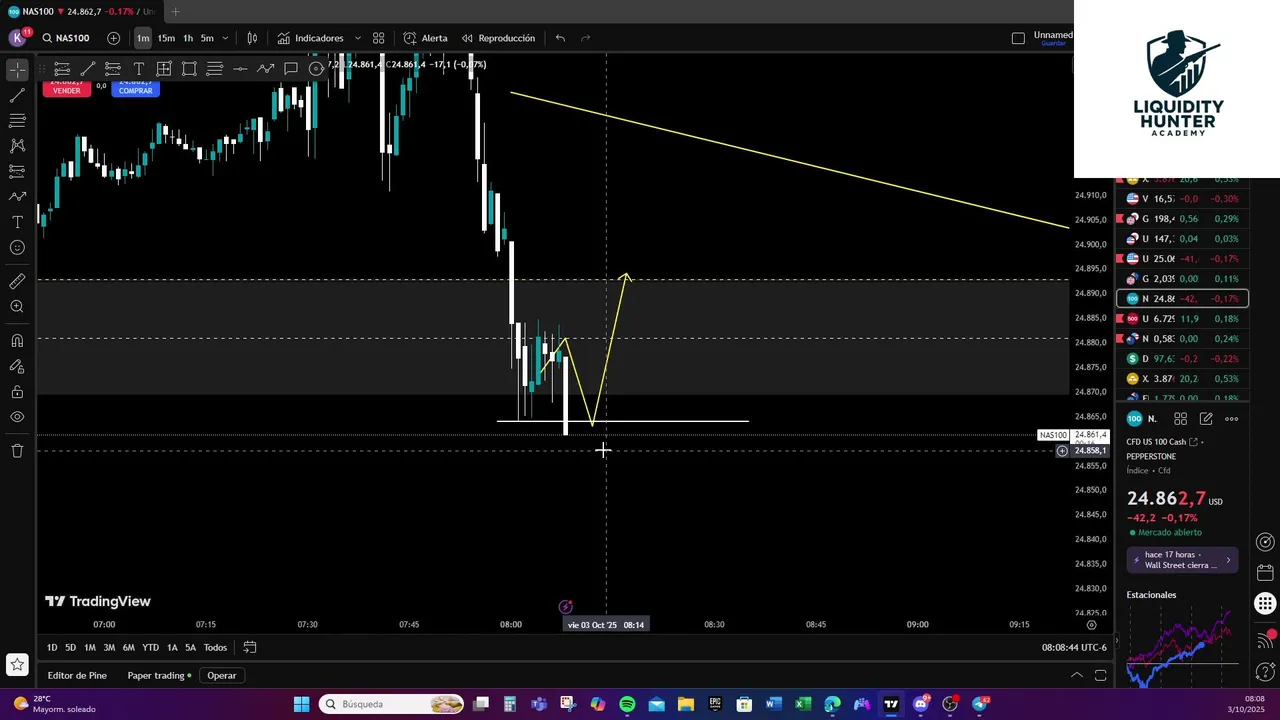
Task: Open candlestick chart type selector
Action: (x=252, y=38)
